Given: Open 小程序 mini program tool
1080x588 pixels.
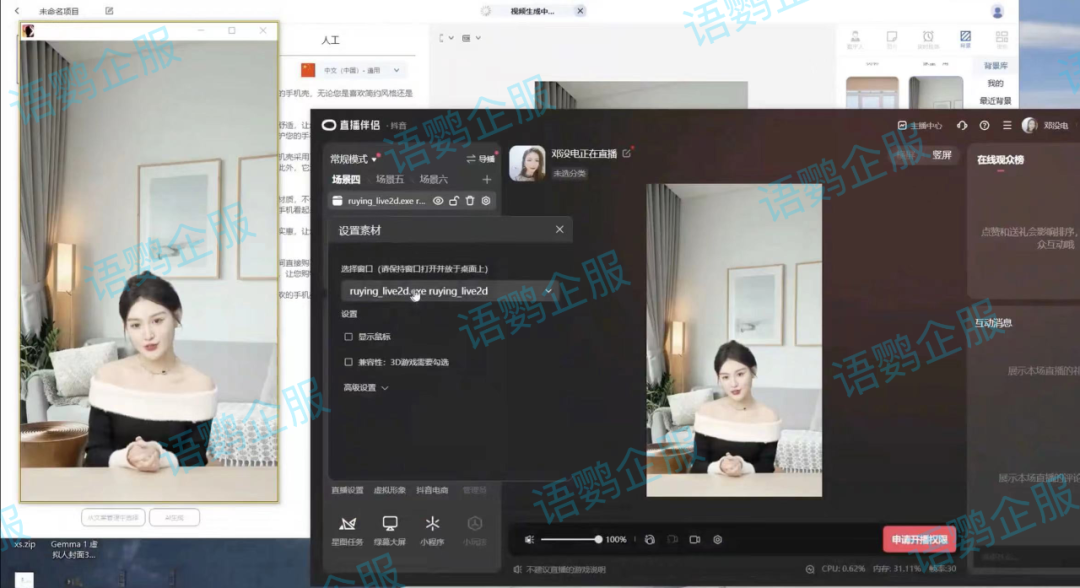Looking at the screenshot, I should [432, 529].
